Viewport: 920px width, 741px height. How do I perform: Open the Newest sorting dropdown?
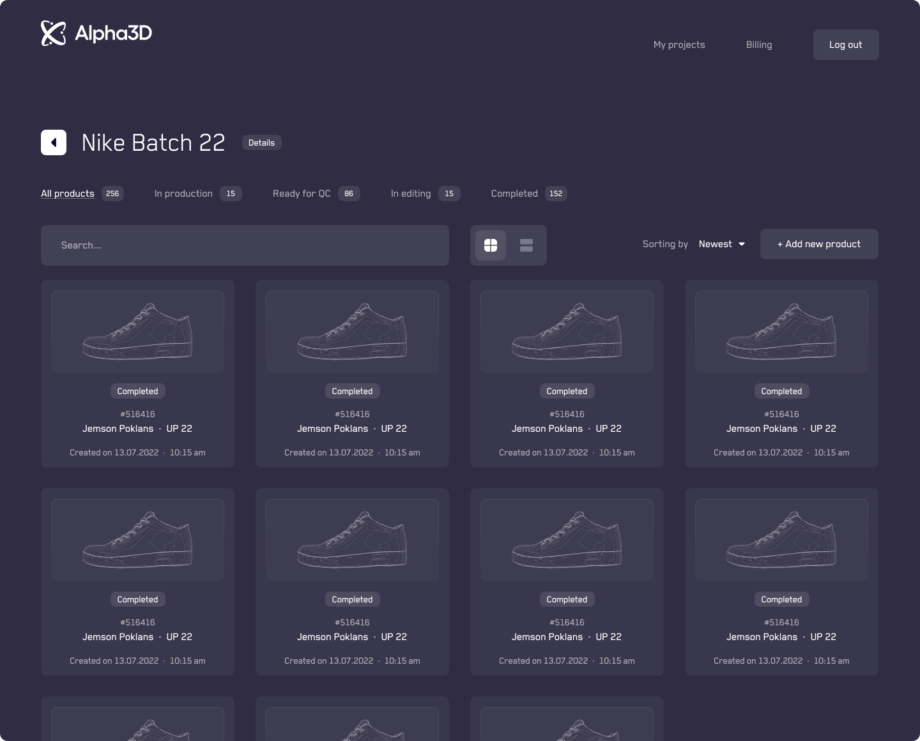click(721, 244)
